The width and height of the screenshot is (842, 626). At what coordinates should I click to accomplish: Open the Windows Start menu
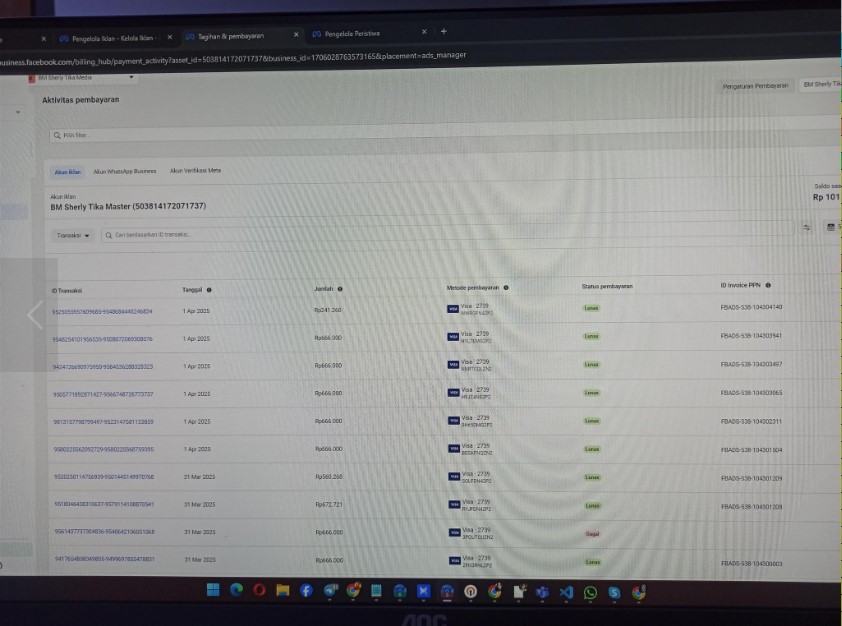213,591
